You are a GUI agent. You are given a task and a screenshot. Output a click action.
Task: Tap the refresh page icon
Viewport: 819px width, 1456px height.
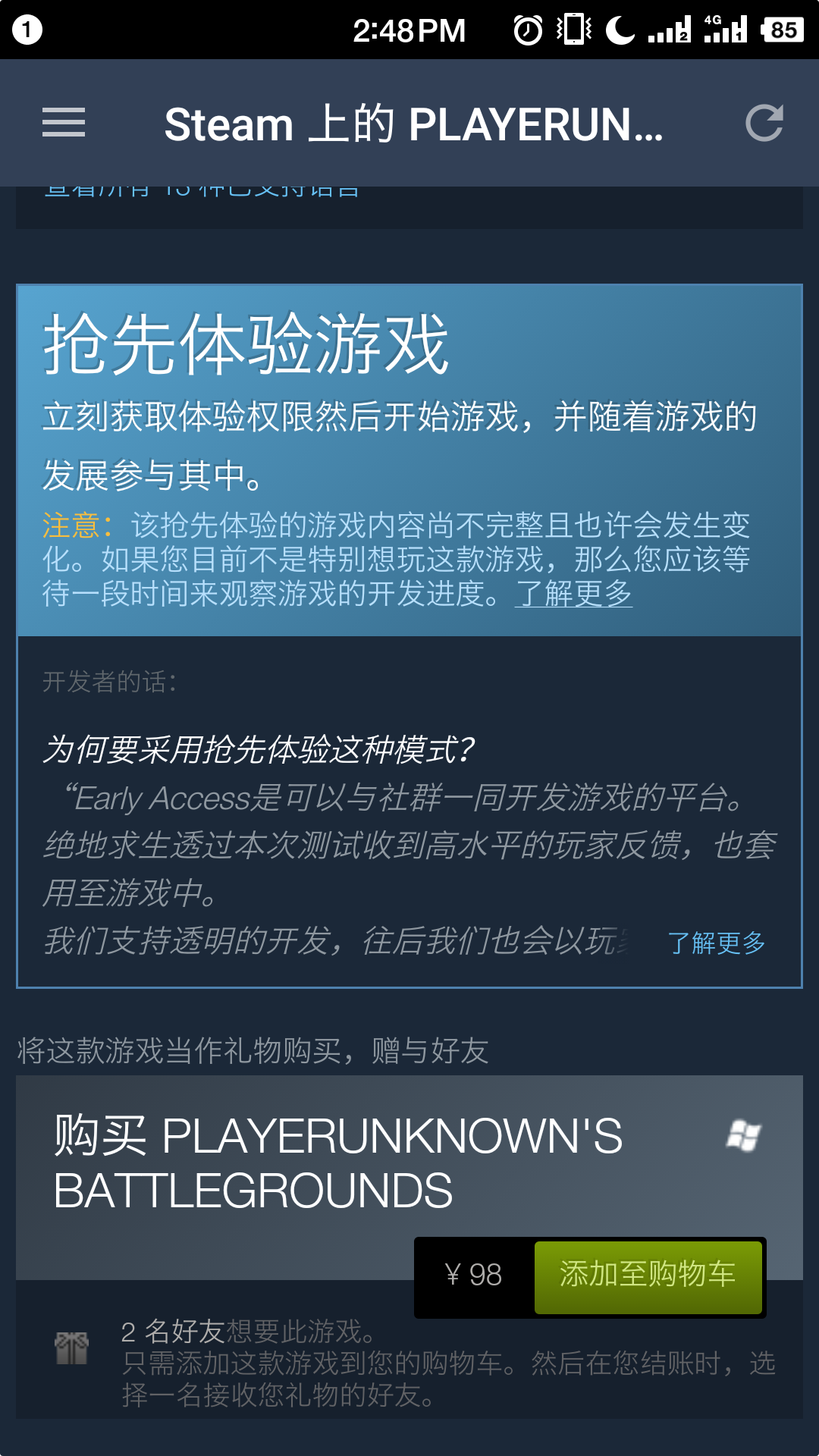(x=764, y=123)
